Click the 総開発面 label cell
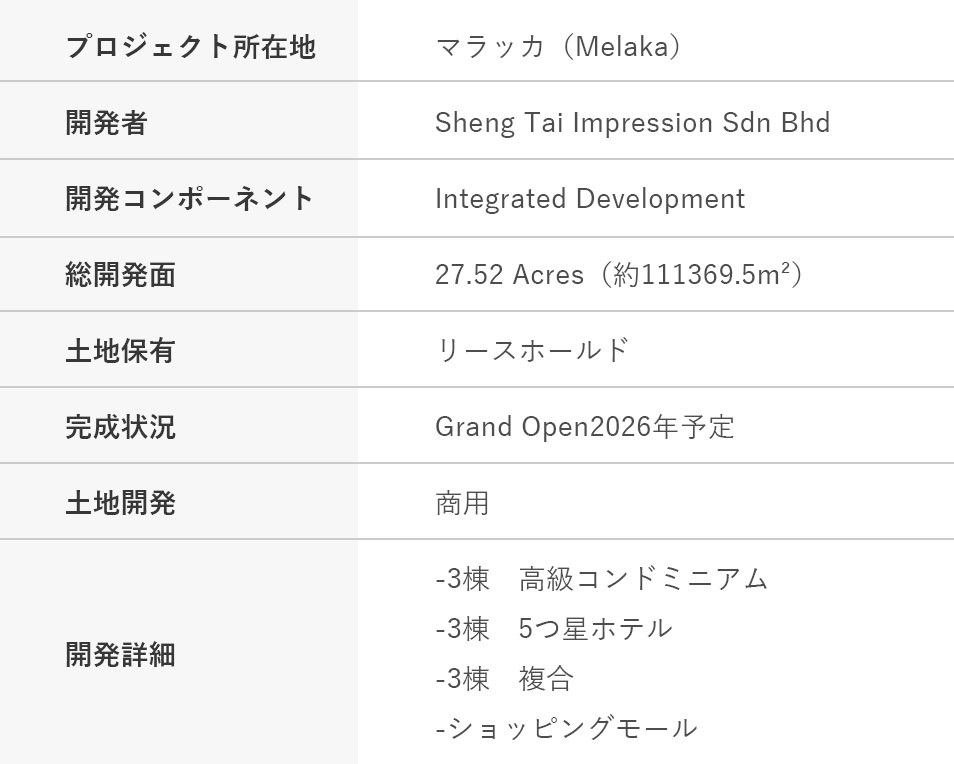This screenshot has width=954, height=764. click(x=120, y=275)
